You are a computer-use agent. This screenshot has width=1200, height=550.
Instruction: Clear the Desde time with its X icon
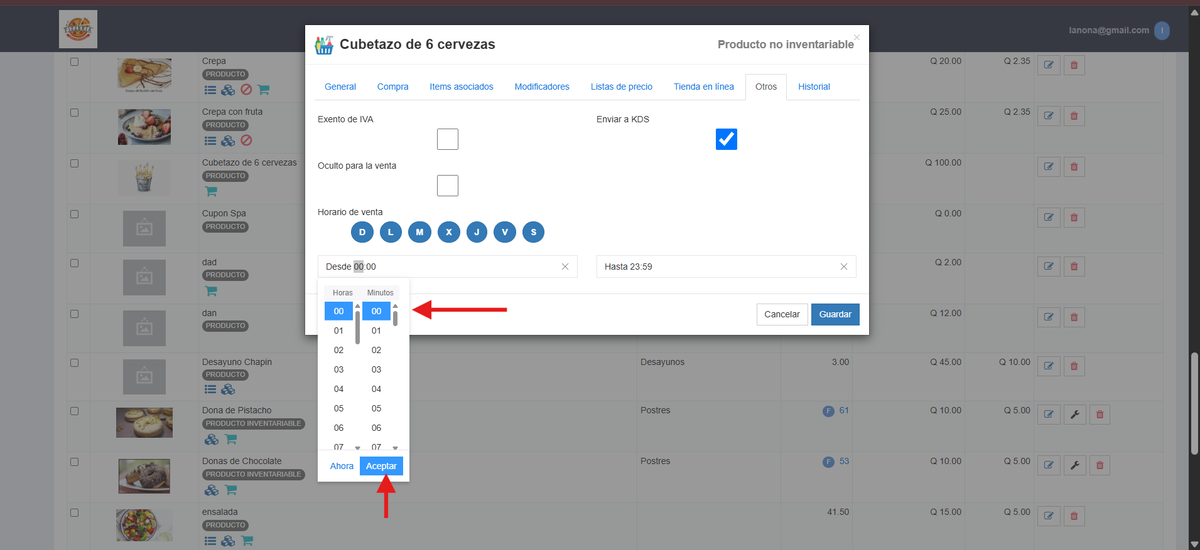pyautogui.click(x=564, y=266)
